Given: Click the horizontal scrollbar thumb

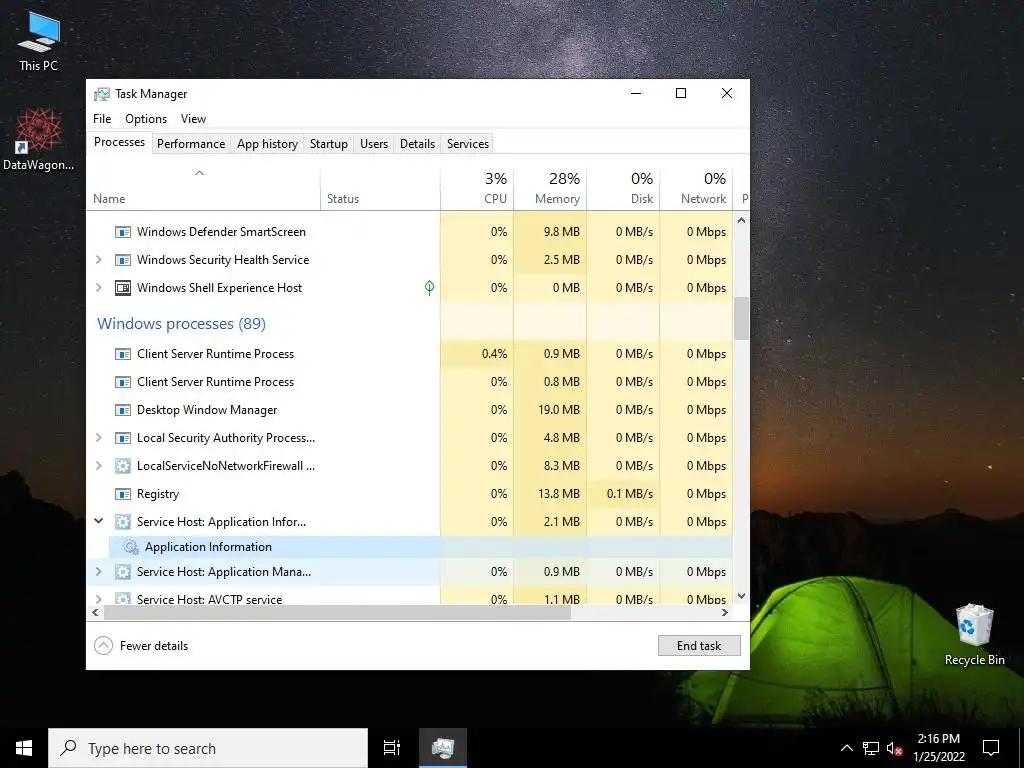Looking at the screenshot, I should pos(338,613).
